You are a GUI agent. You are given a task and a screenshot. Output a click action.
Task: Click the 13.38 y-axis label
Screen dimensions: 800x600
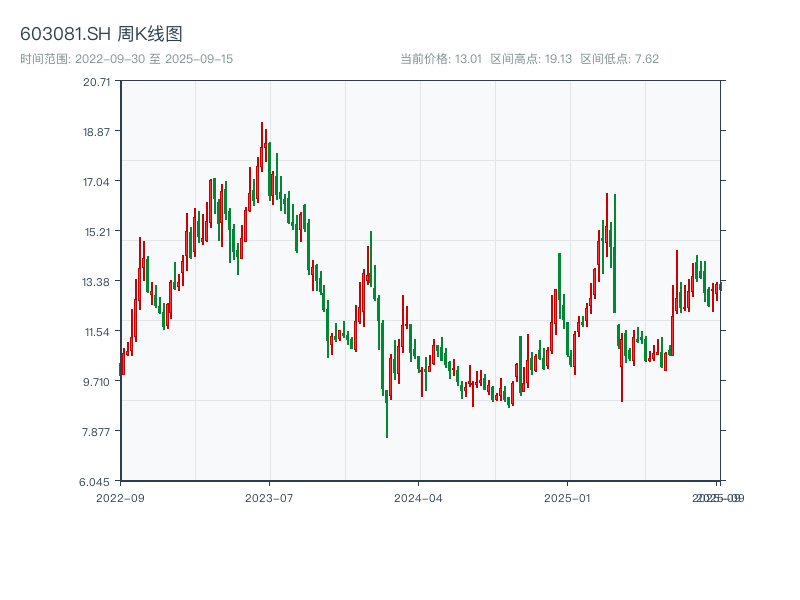[96, 282]
